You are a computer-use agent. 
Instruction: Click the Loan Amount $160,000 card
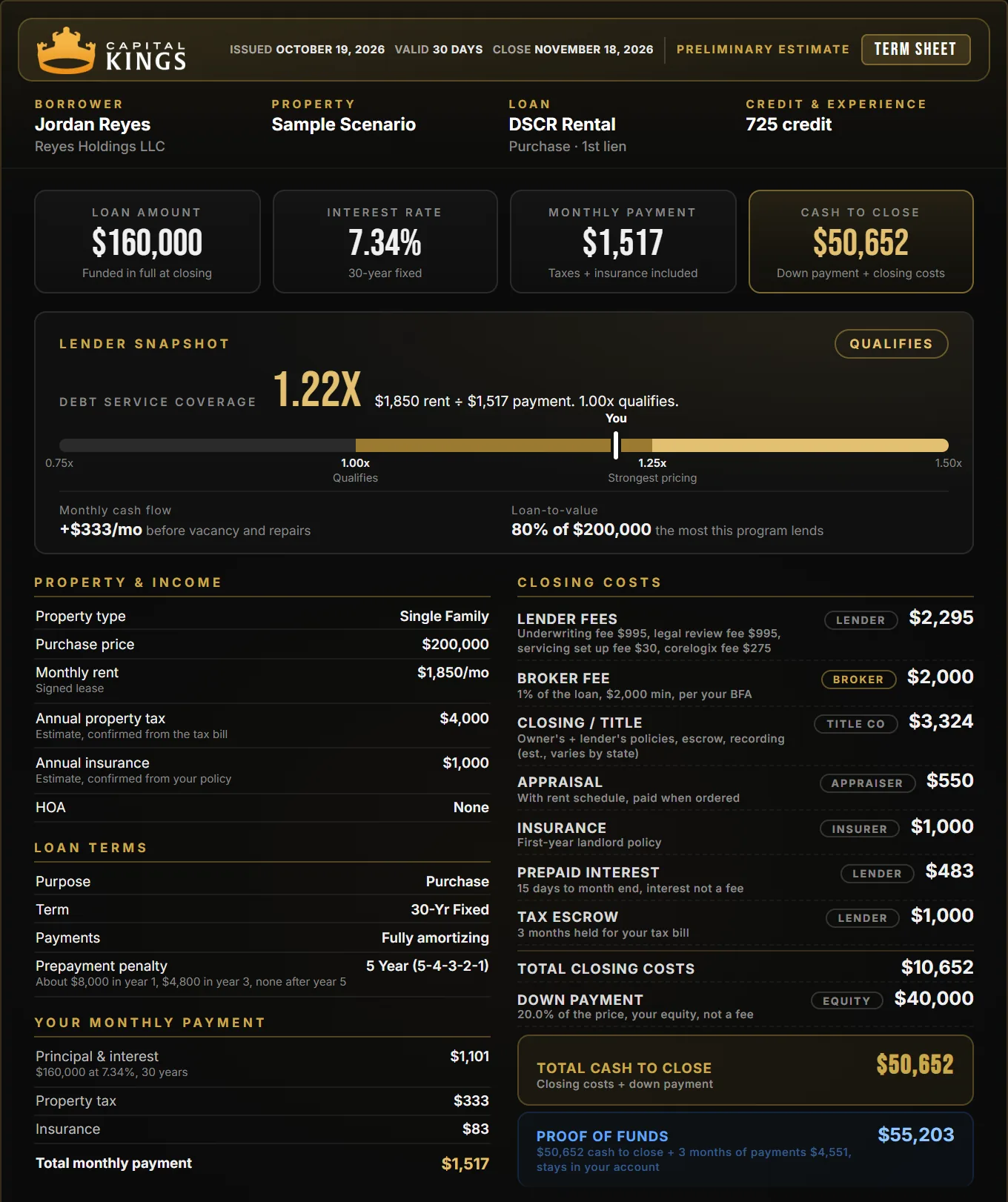pos(147,242)
